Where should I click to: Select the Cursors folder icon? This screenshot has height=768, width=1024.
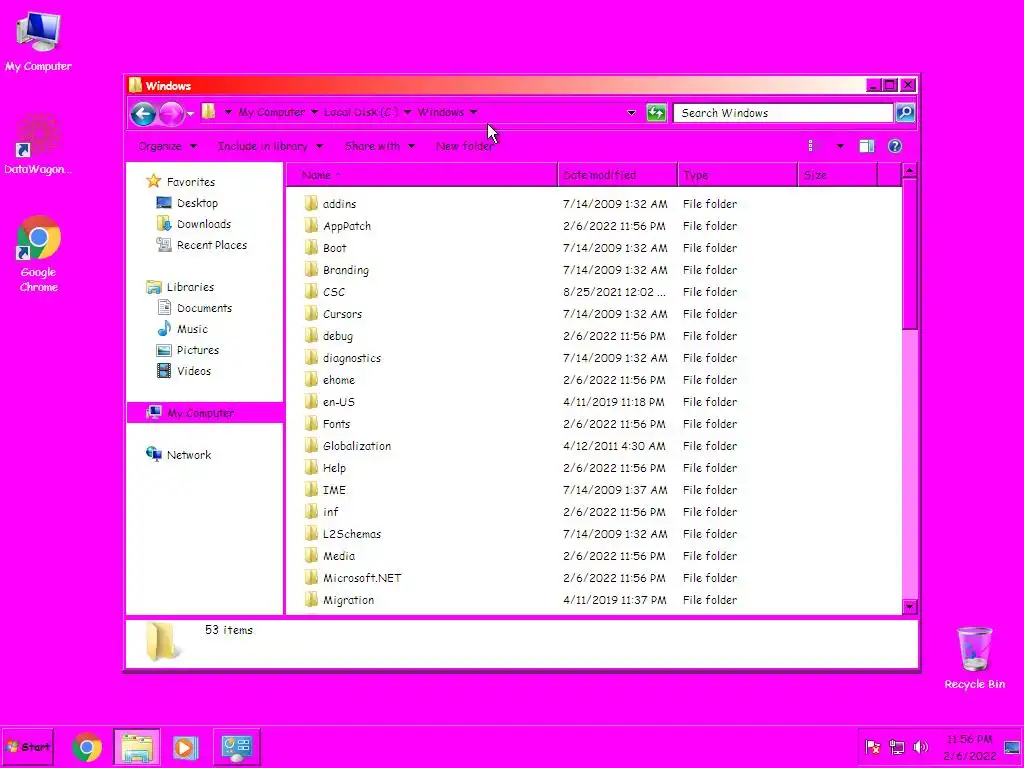[x=312, y=313]
